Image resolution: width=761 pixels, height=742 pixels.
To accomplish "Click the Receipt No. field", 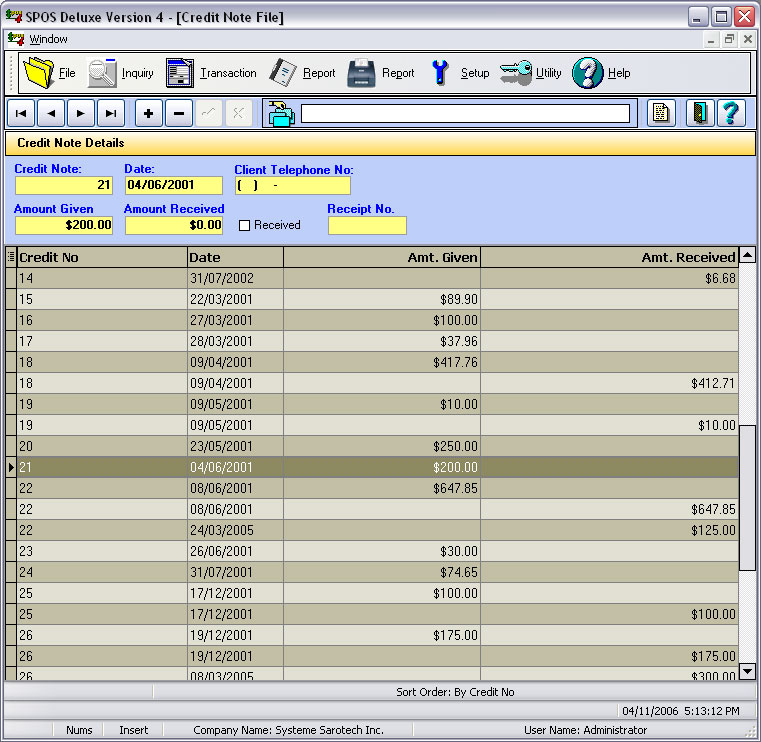I will [367, 226].
